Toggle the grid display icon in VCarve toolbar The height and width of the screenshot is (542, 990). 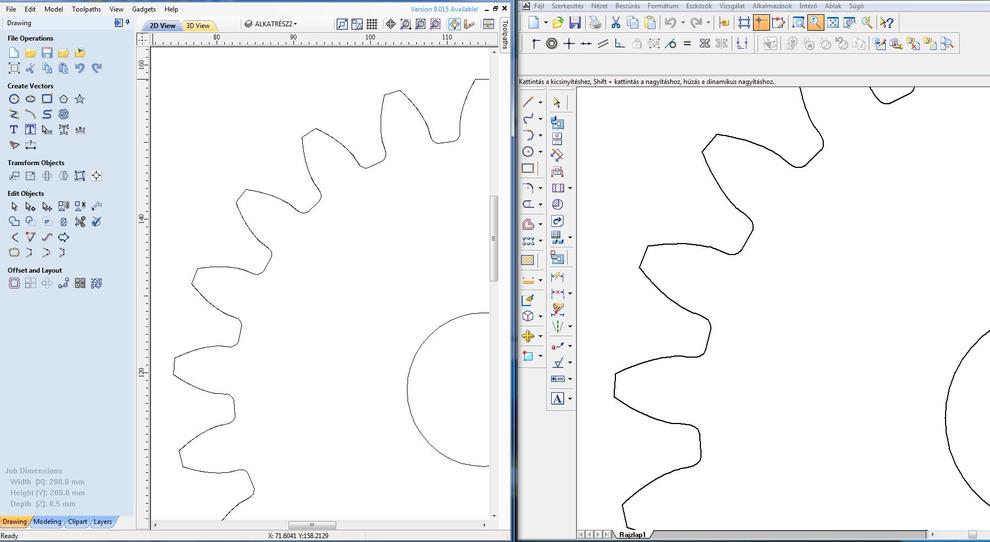[372, 24]
